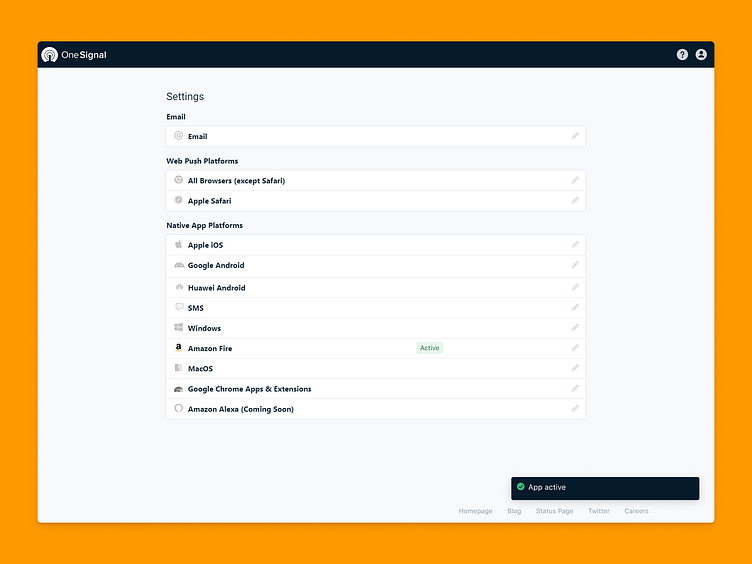The image size is (752, 564).
Task: Click the App active notification toast
Action: (x=605, y=488)
